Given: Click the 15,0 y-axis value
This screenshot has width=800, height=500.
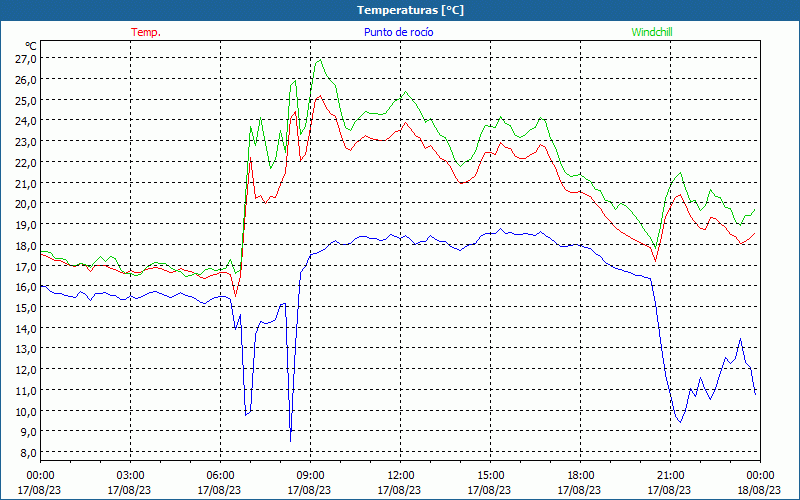Looking at the screenshot, I should pyautogui.click(x=26, y=308).
